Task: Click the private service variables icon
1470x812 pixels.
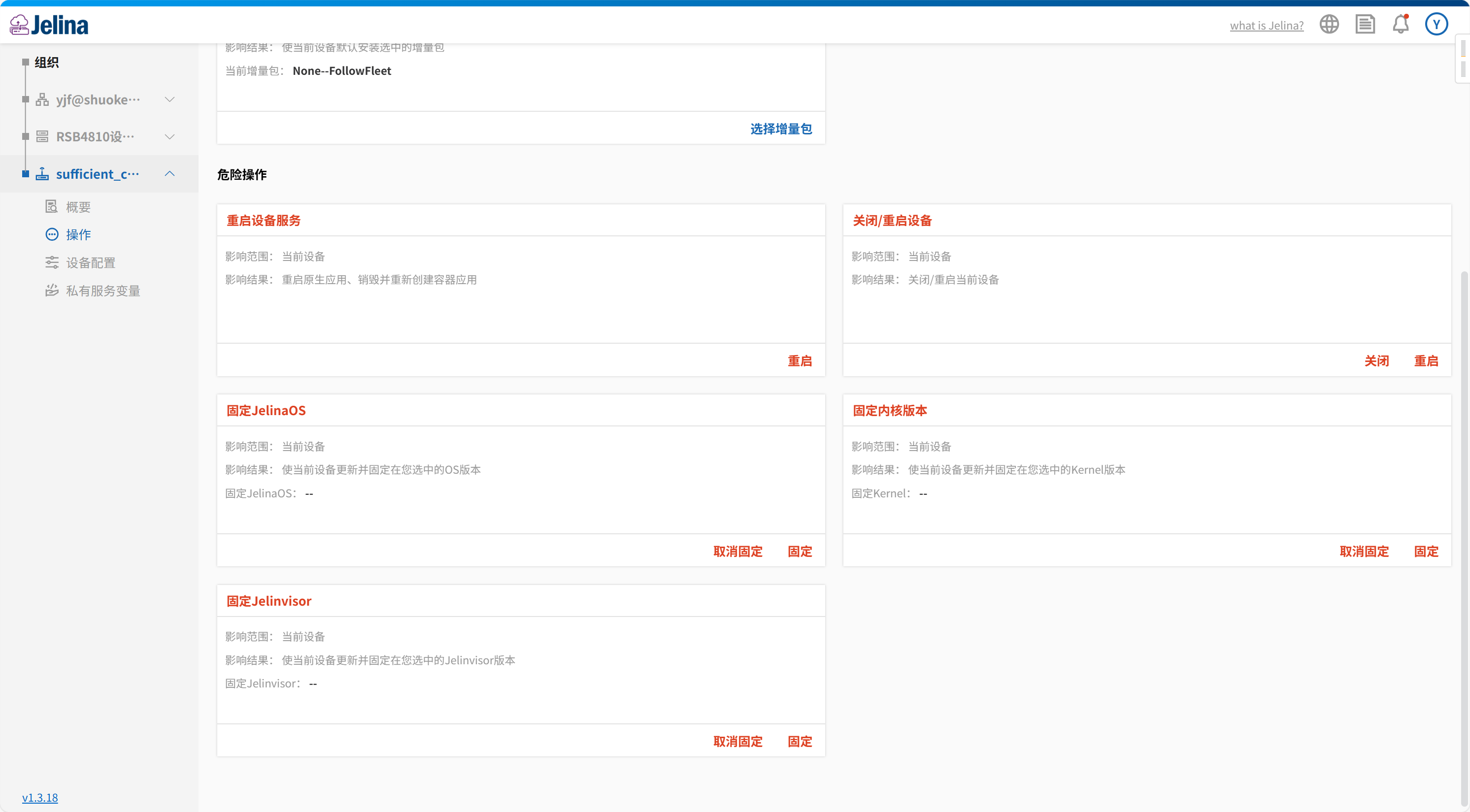Action: (51, 290)
